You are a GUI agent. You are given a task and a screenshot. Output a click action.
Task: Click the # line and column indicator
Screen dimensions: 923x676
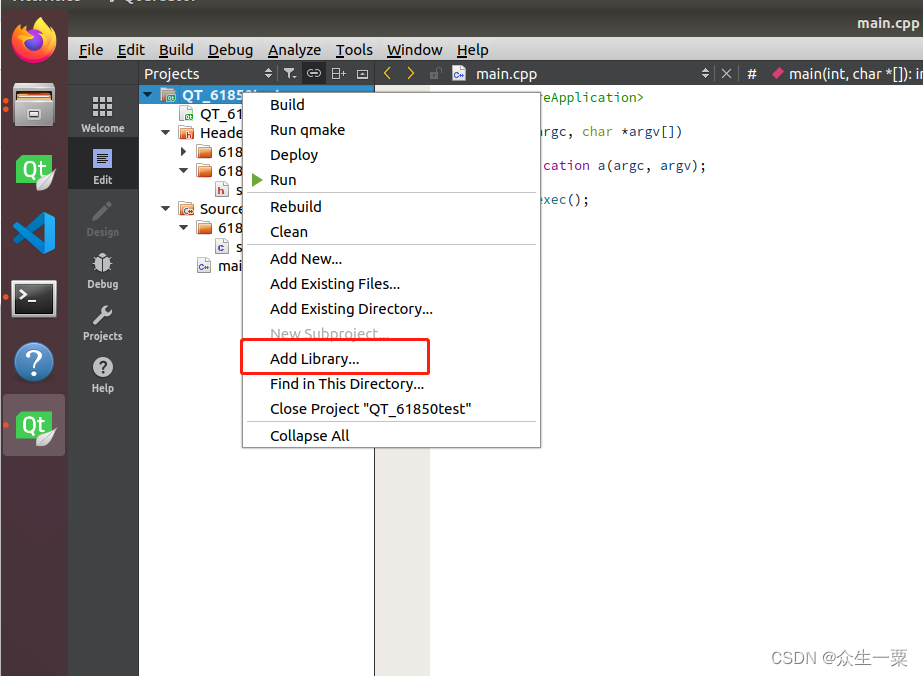752,74
